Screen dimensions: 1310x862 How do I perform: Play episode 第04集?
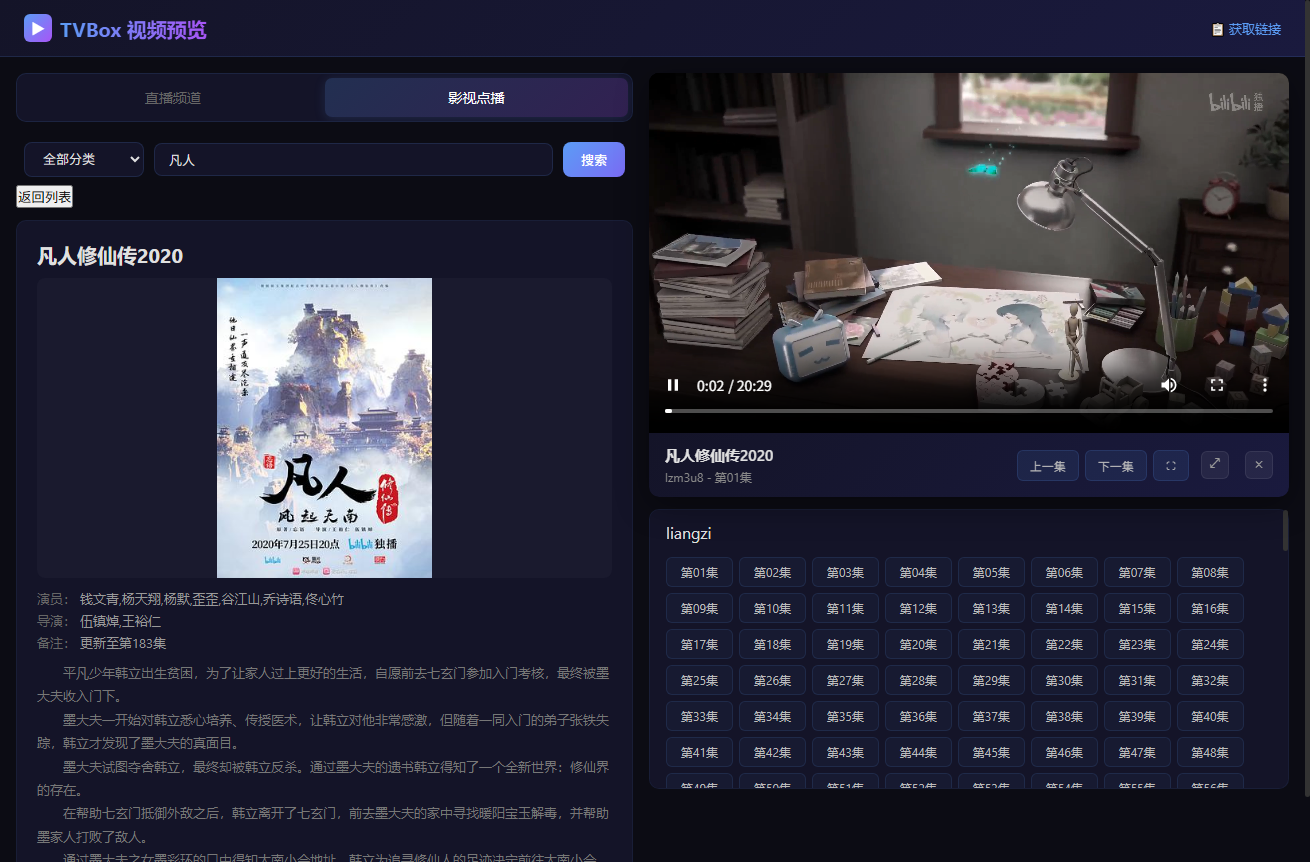coord(919,573)
